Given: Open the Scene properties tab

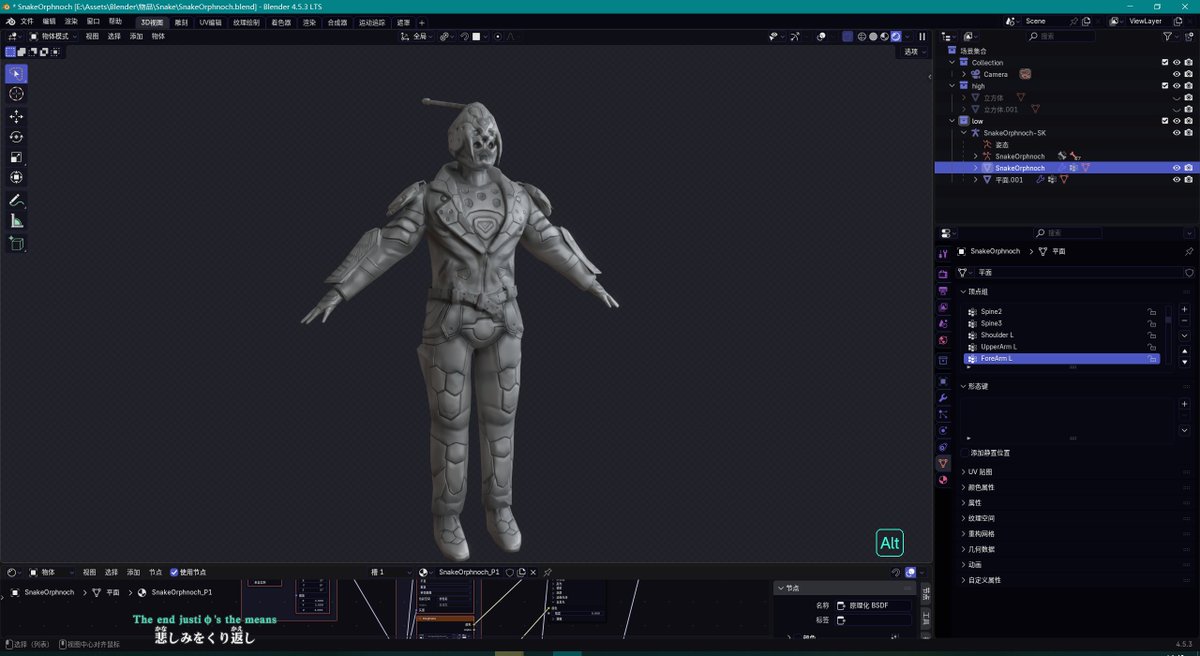Looking at the screenshot, I should point(943,324).
